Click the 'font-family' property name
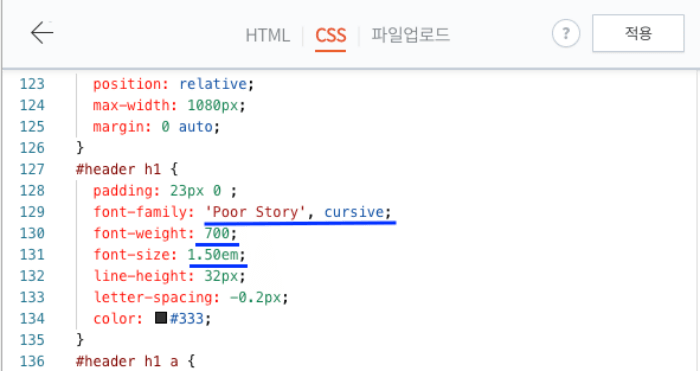Image resolution: width=700 pixels, height=371 pixels. (140, 212)
